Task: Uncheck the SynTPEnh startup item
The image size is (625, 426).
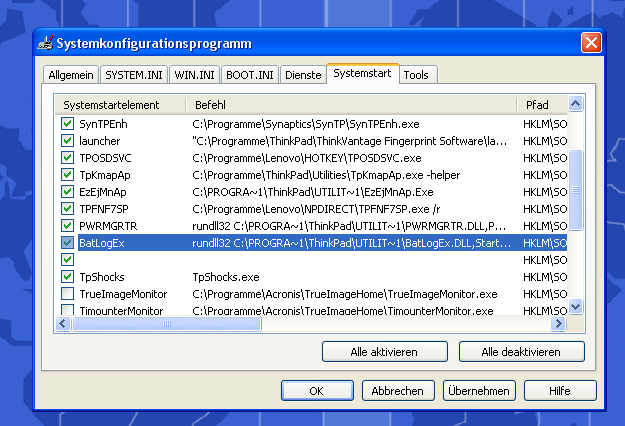Action: 67,124
